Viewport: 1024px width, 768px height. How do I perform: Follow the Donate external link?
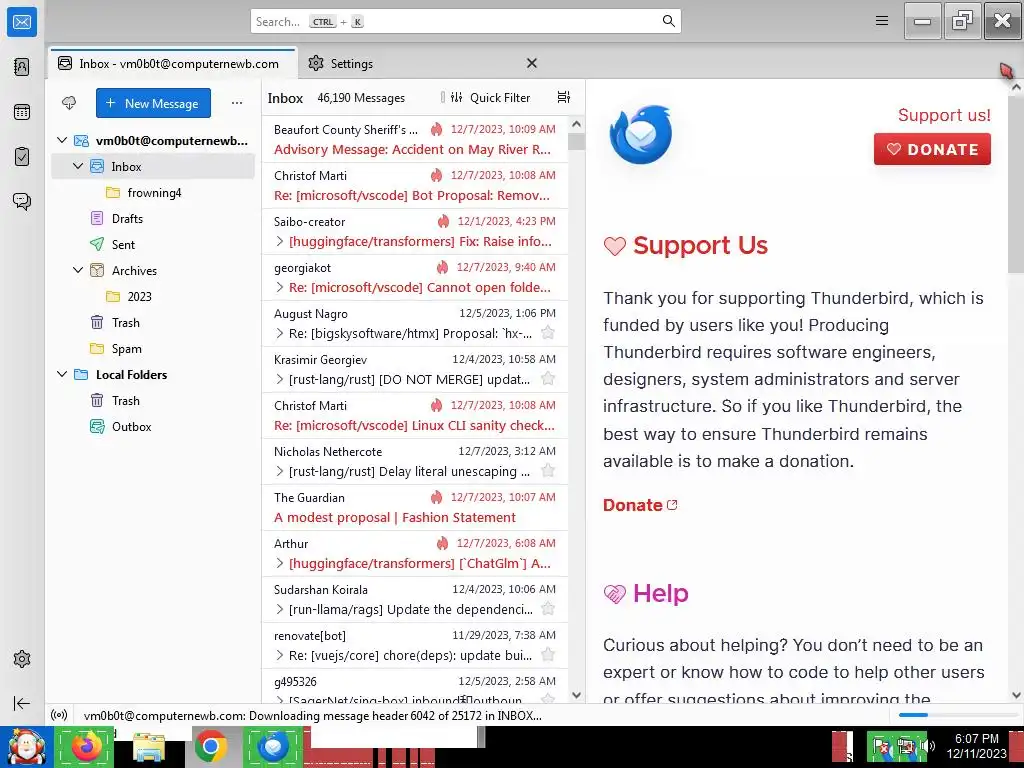pyautogui.click(x=640, y=505)
